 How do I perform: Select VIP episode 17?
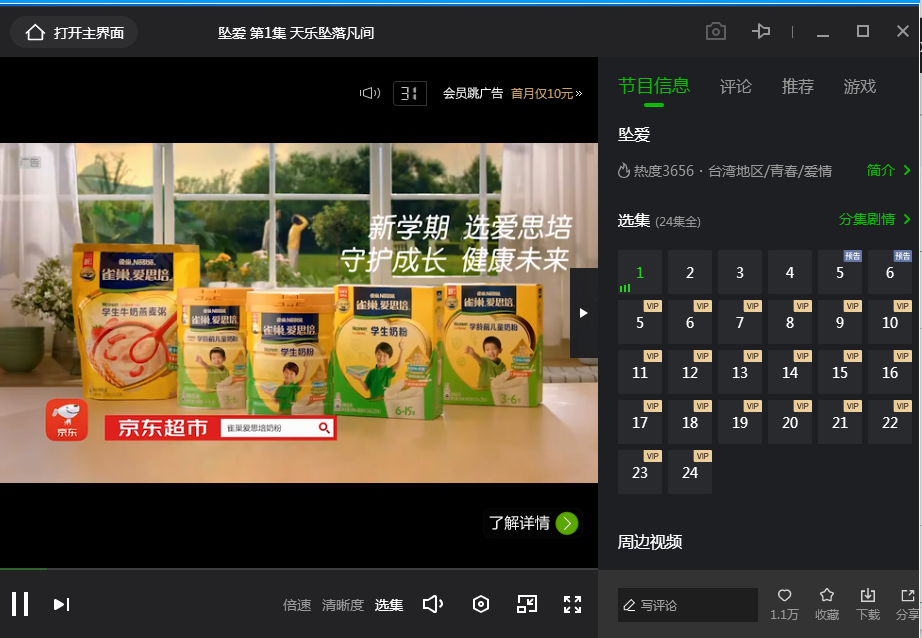tap(640, 422)
